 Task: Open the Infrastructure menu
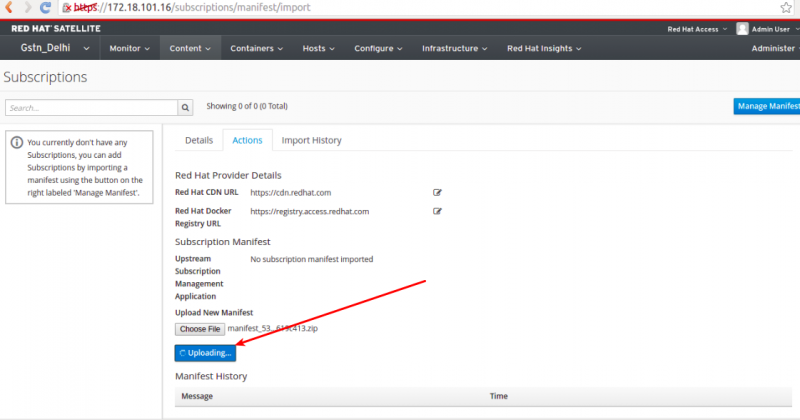pos(454,48)
